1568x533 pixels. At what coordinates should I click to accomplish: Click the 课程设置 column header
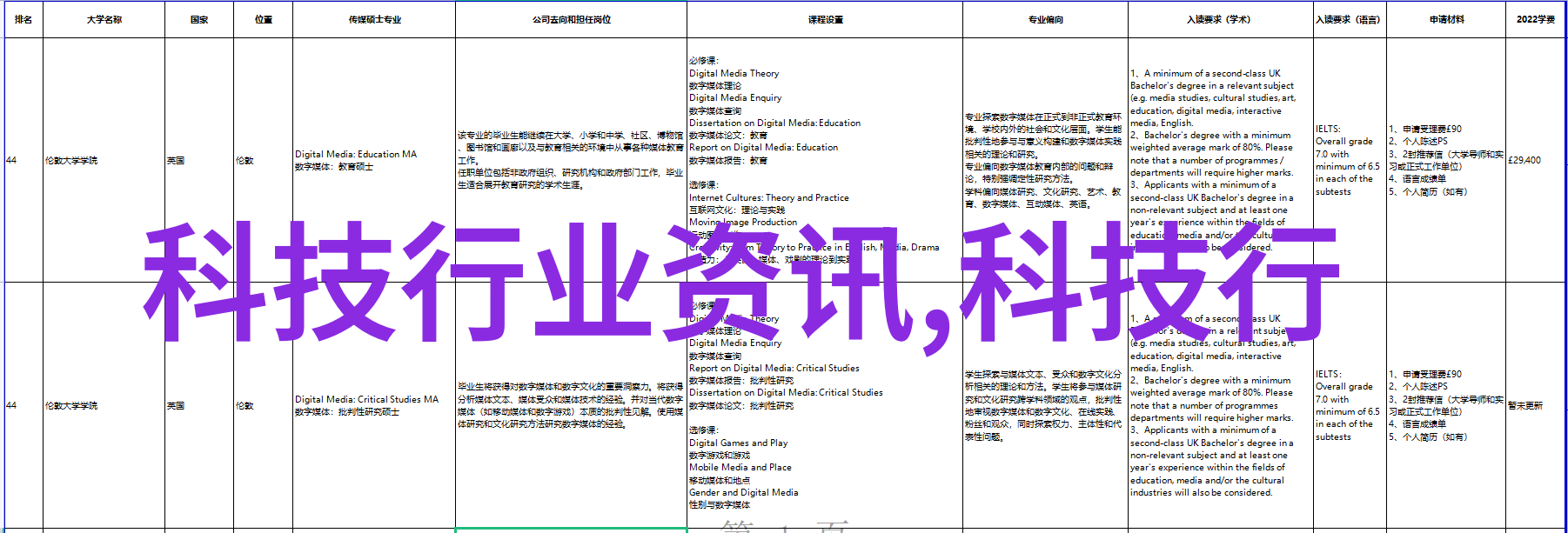tap(825, 19)
